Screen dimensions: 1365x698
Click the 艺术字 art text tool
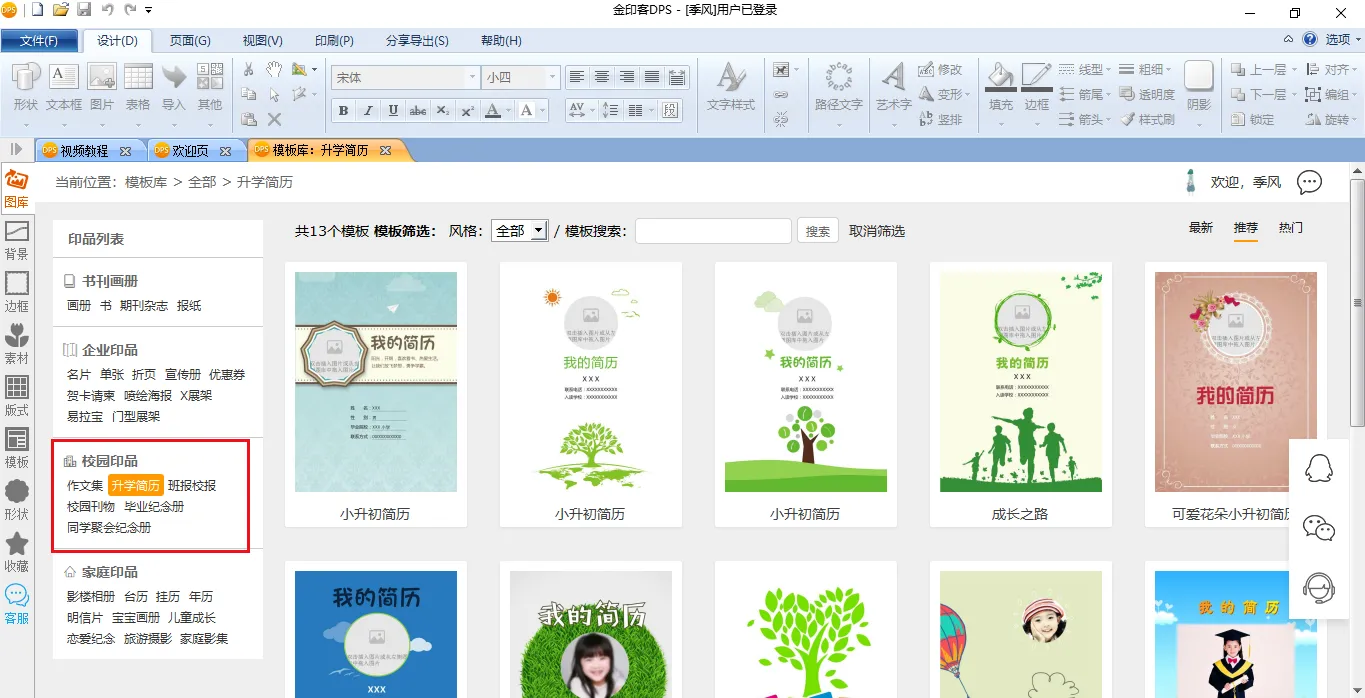coord(893,86)
